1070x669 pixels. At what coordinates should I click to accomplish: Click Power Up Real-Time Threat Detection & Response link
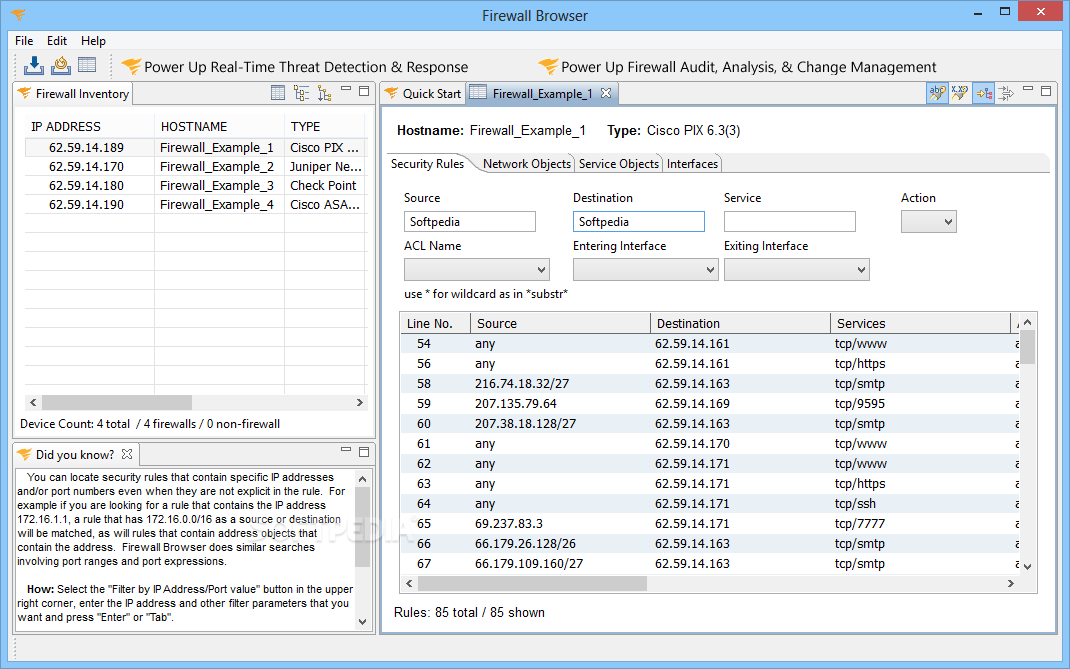point(305,67)
